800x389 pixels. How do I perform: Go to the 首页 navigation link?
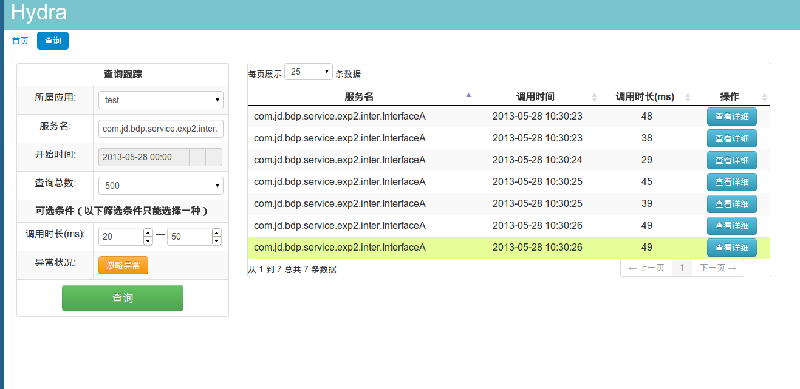click(x=20, y=41)
